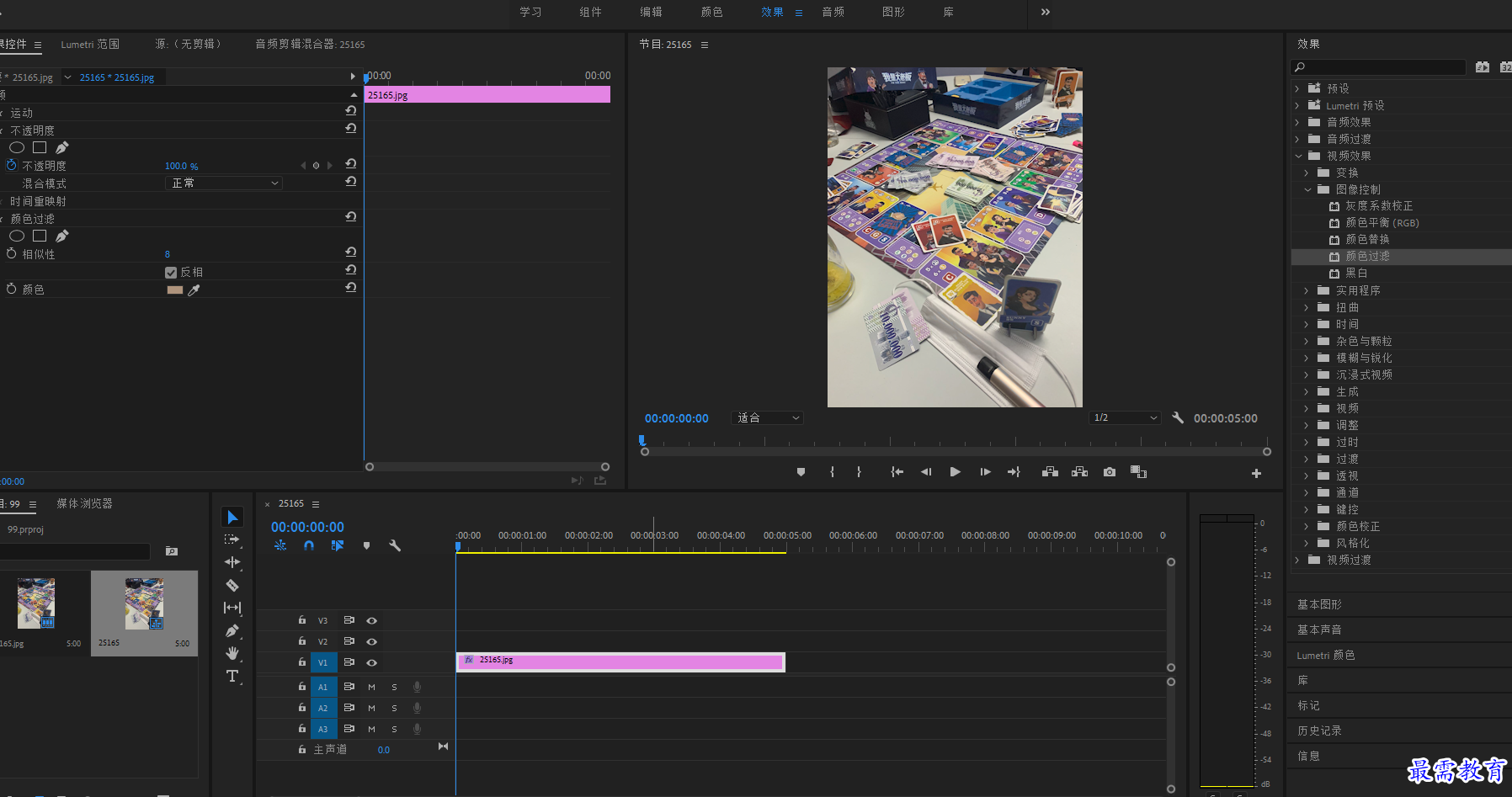Open the History panel
Viewport: 1512px width, 797px height.
(1319, 731)
